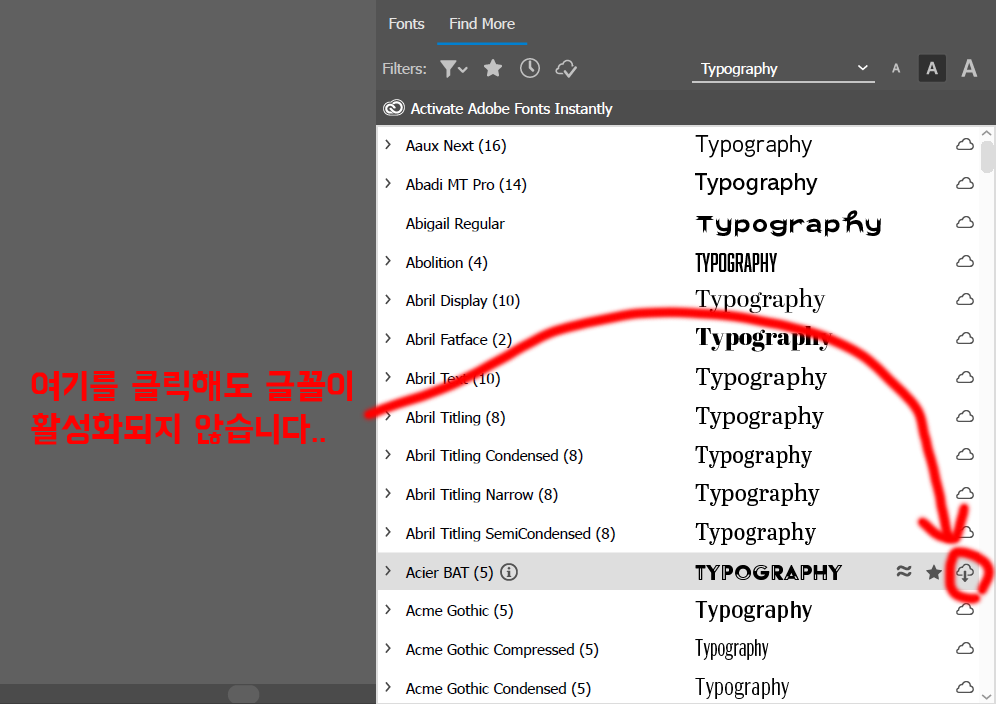This screenshot has height=704, width=996.
Task: Activate Abril Titling Narrow via cloud icon
Action: 965,494
